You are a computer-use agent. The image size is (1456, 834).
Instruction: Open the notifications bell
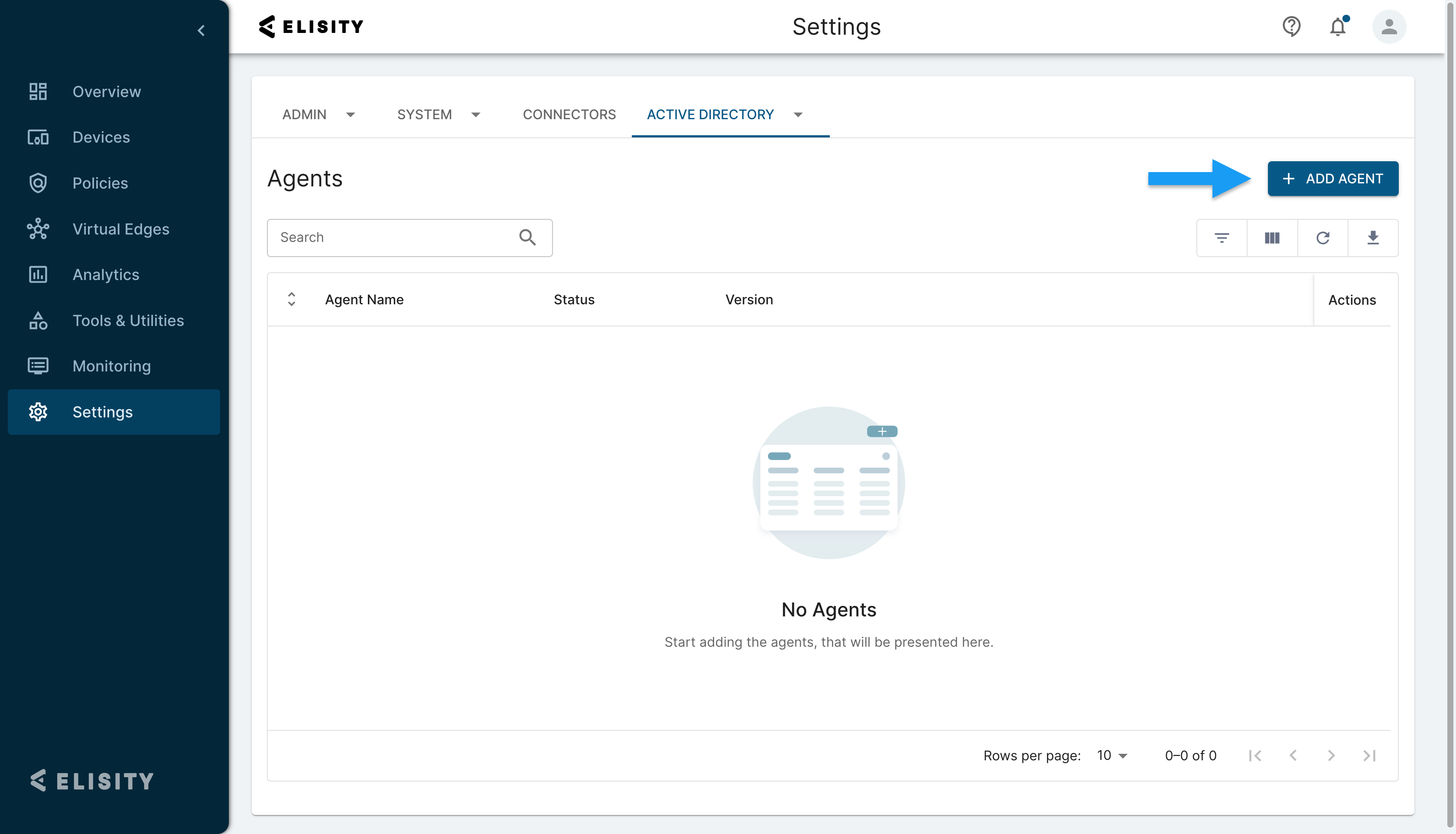(x=1338, y=26)
